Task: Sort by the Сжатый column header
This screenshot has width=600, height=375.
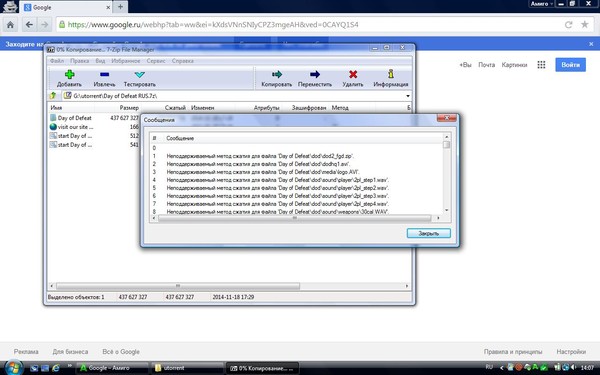Action: click(175, 108)
